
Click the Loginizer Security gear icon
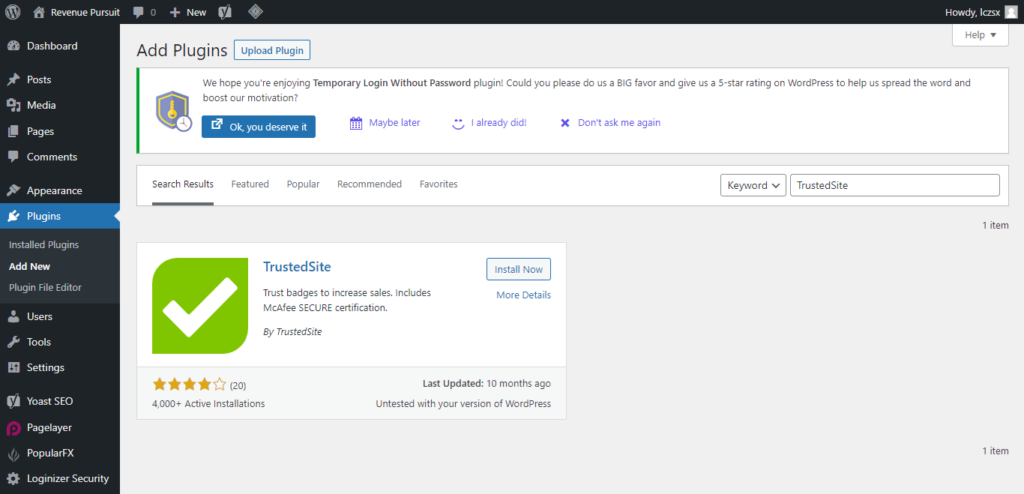(x=13, y=478)
